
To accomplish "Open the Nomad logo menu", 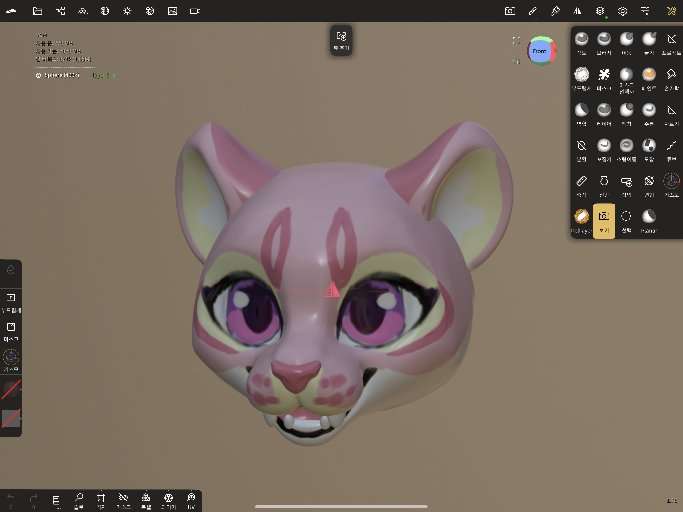I will coord(11,11).
